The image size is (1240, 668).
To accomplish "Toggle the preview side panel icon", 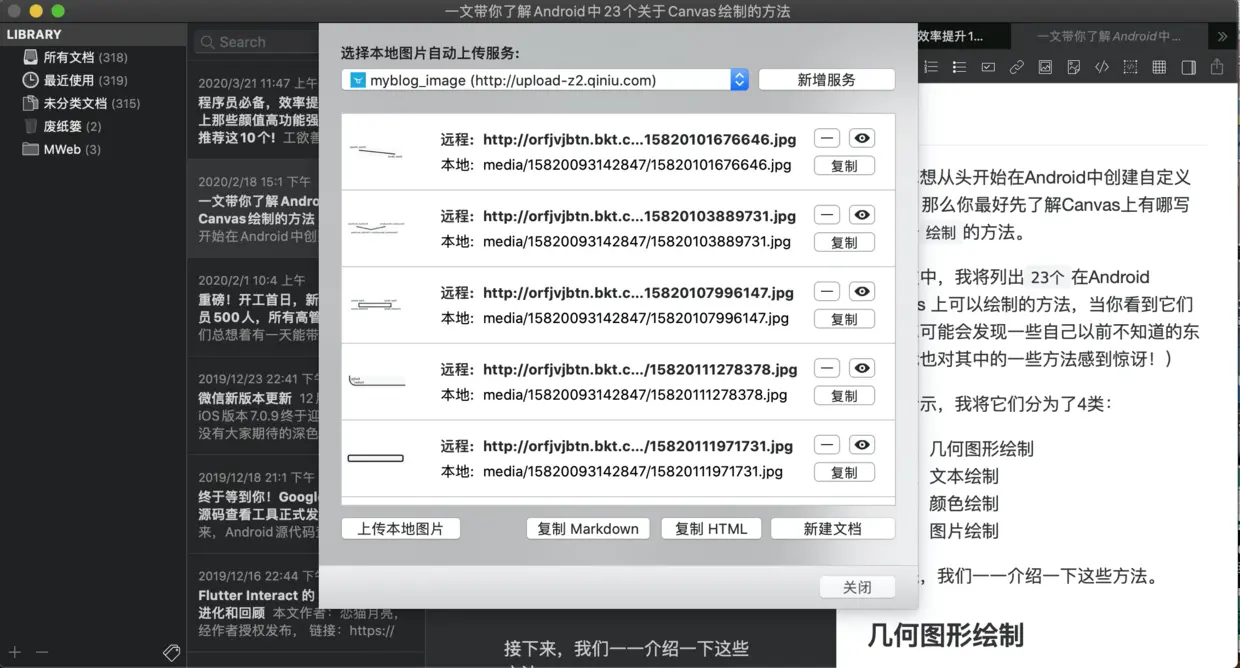I will (x=1188, y=67).
